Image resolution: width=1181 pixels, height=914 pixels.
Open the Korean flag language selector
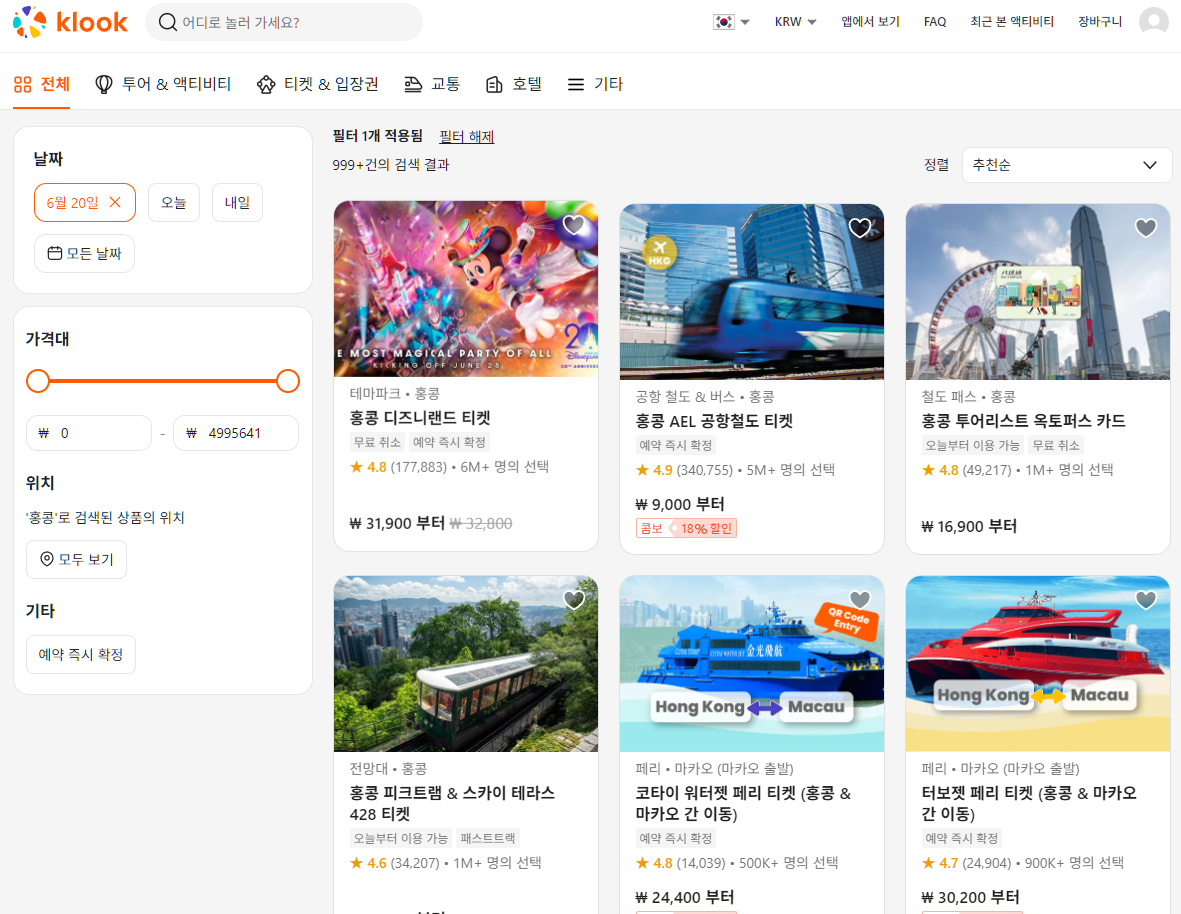click(x=731, y=22)
